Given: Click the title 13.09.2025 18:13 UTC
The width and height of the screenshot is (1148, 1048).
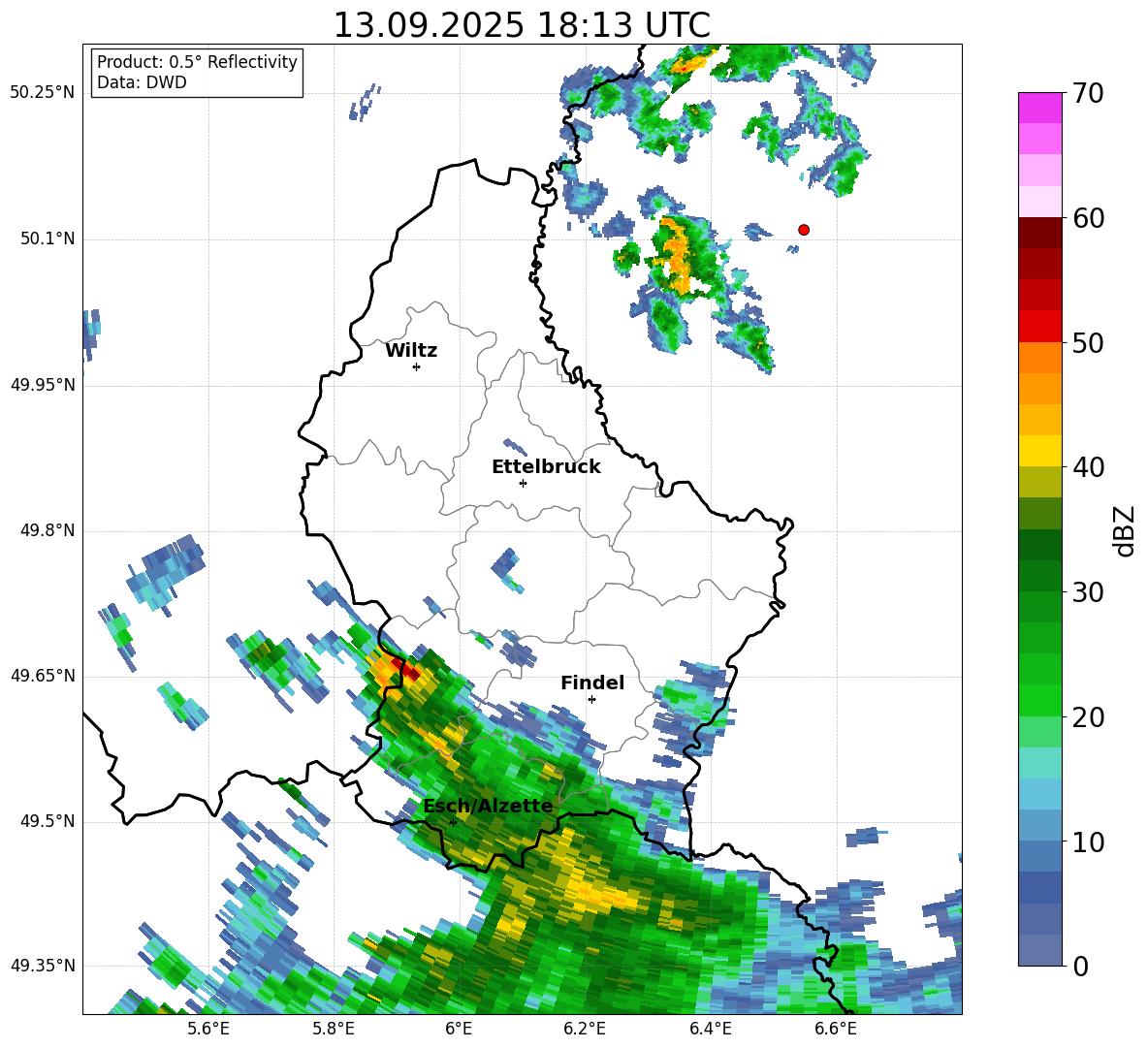Looking at the screenshot, I should pos(522,25).
